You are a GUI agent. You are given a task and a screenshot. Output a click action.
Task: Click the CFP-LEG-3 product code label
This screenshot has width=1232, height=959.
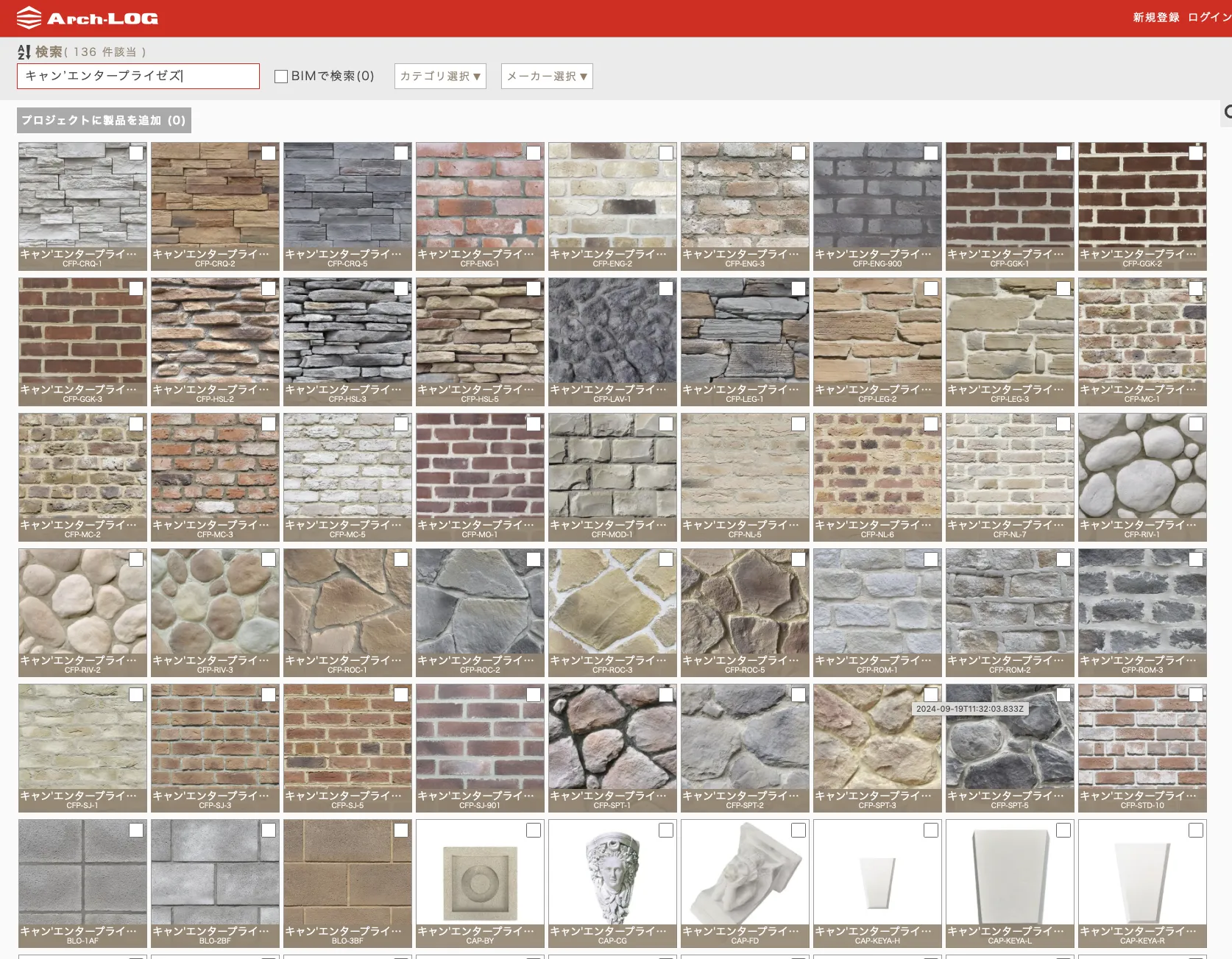1010,399
